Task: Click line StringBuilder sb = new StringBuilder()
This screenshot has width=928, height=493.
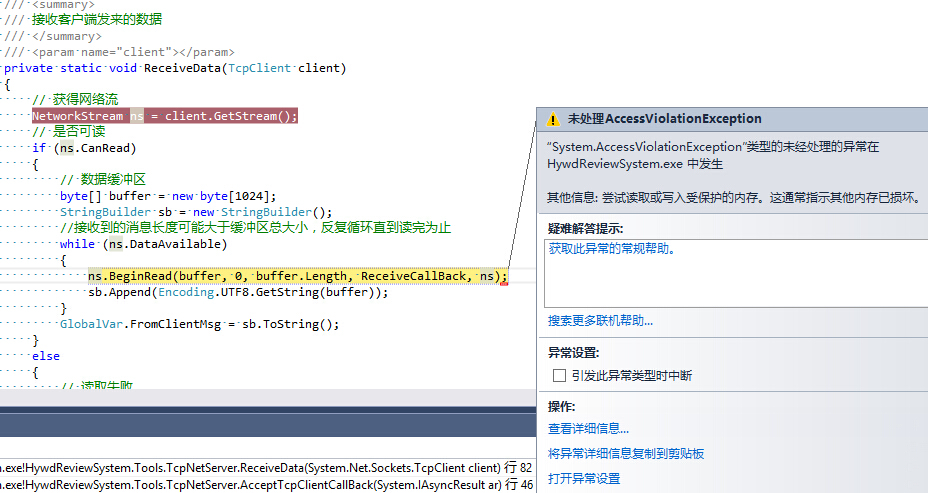Action: point(196,212)
